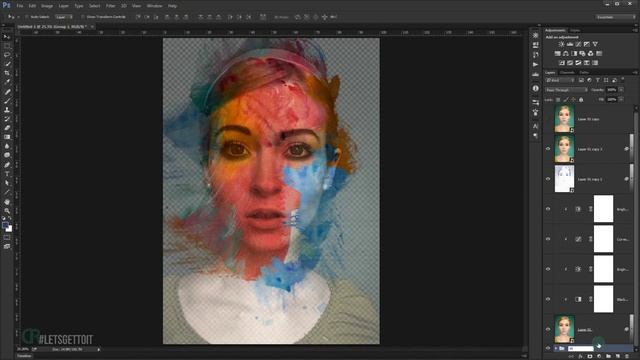The image size is (640, 360).
Task: Open the Filter menu
Action: [111, 6]
